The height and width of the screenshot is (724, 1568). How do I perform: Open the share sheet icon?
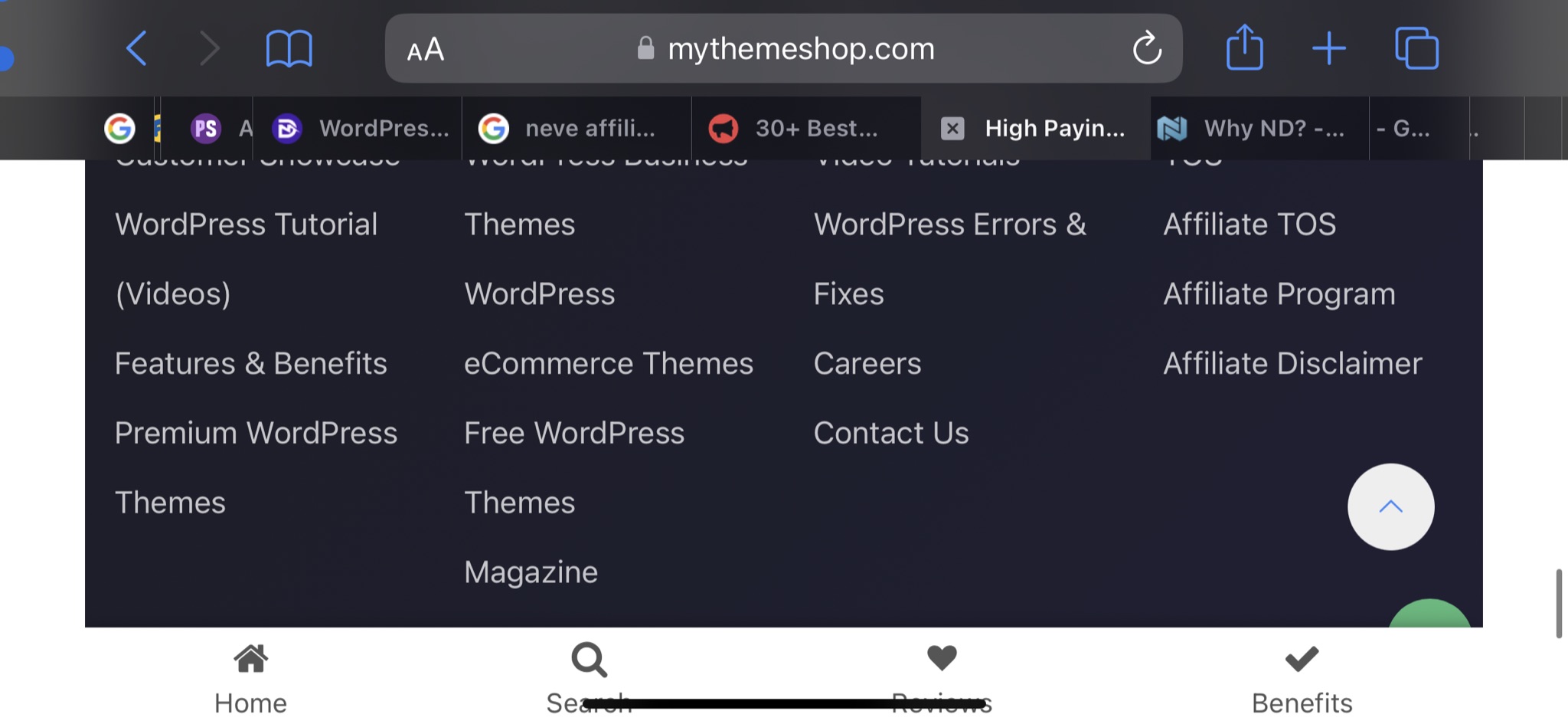point(1244,48)
